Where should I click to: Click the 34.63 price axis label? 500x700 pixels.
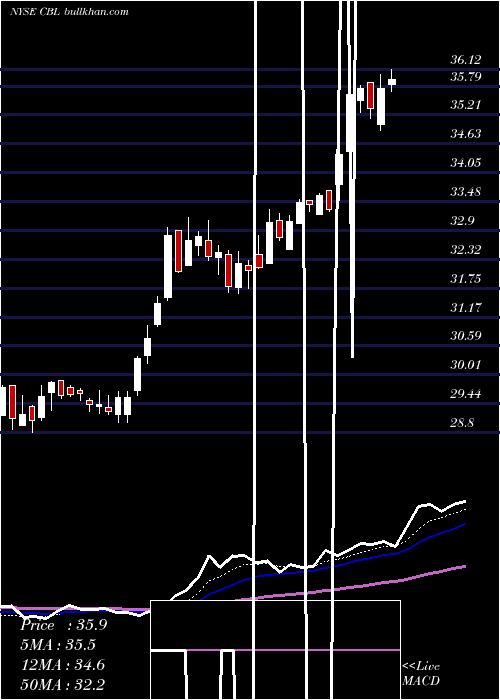click(x=465, y=133)
